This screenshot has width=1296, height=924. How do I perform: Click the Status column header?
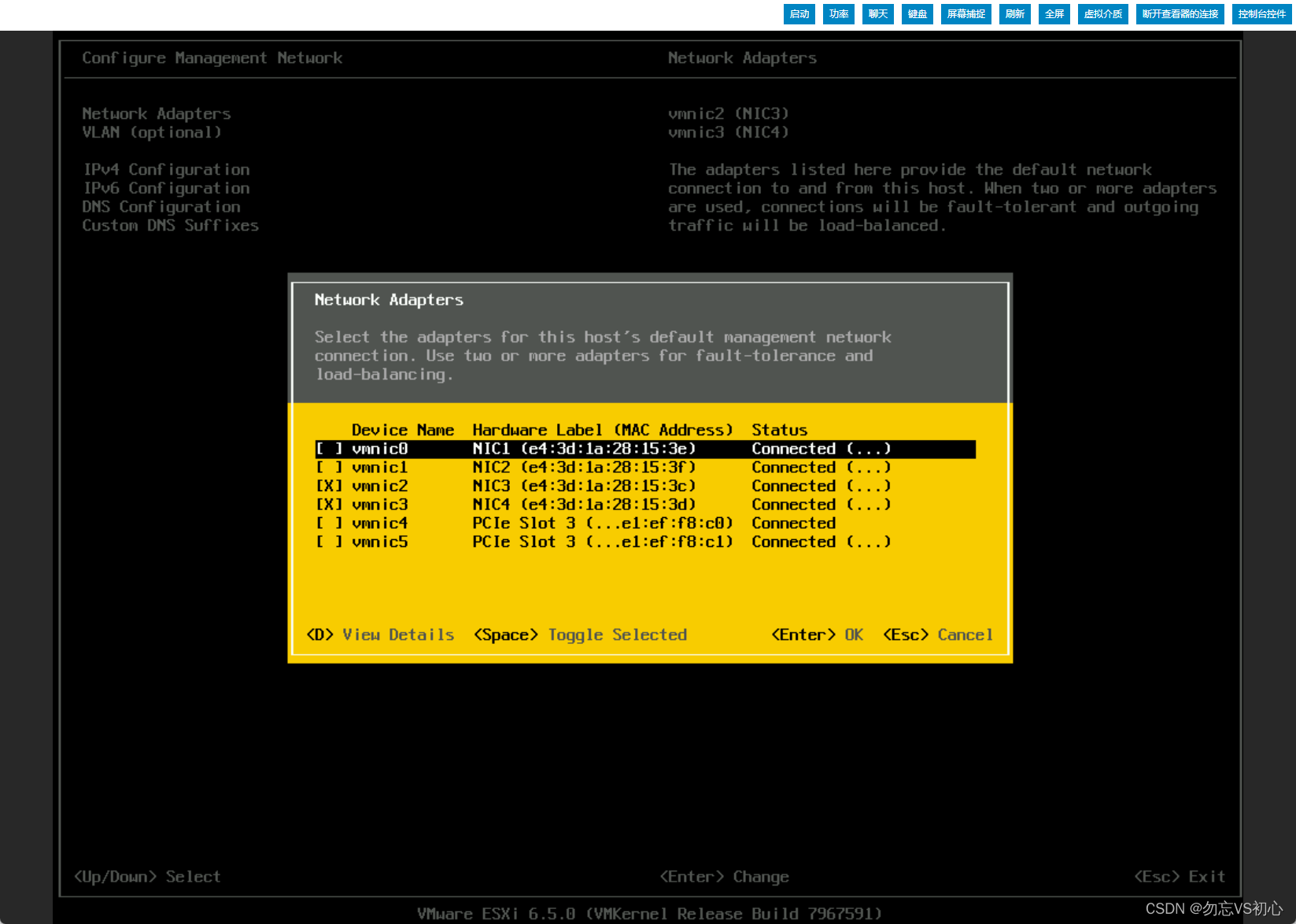coord(779,431)
